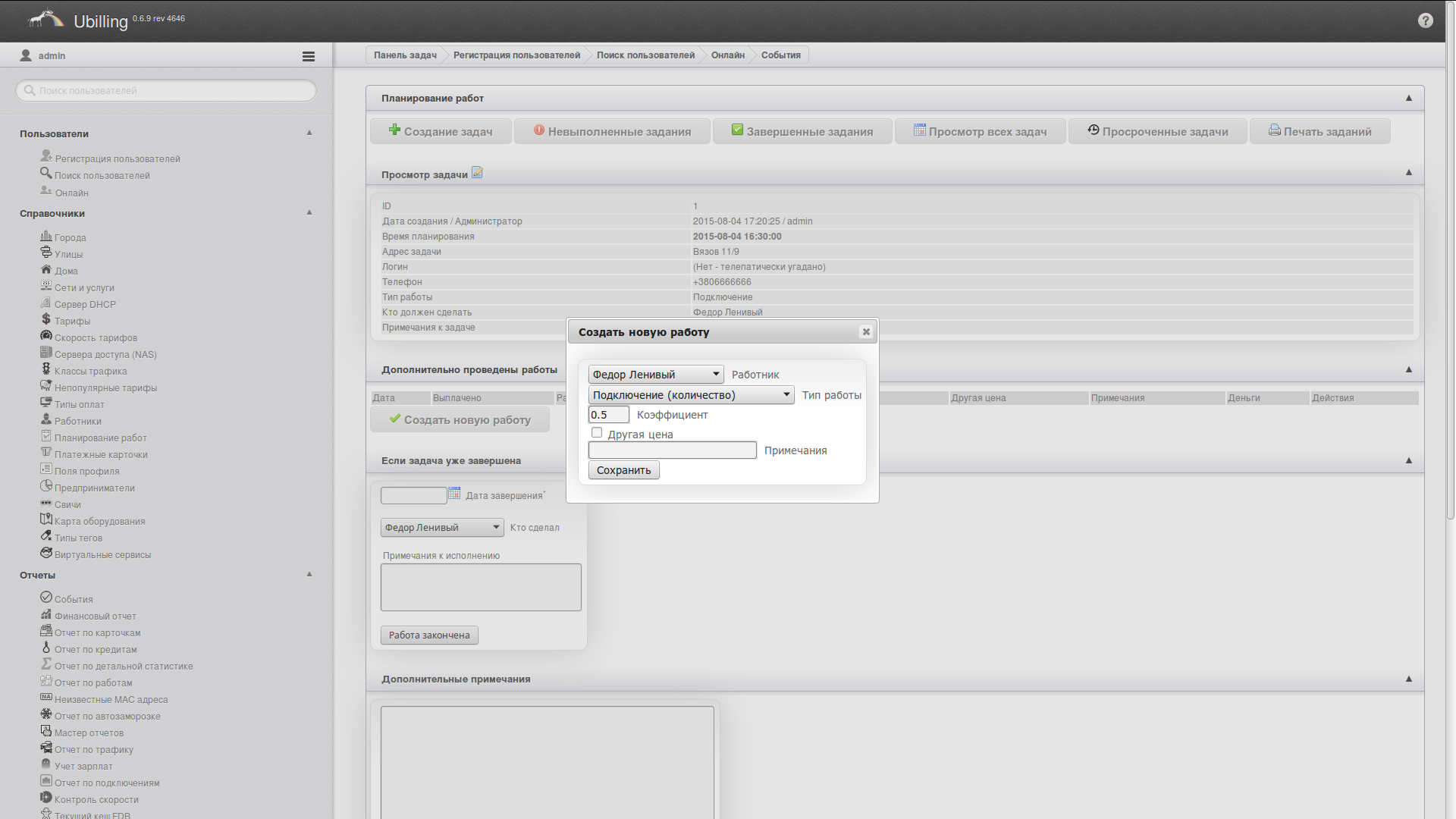This screenshot has height=819, width=1456.
Task: Switch to the События top tab
Action: (x=780, y=55)
